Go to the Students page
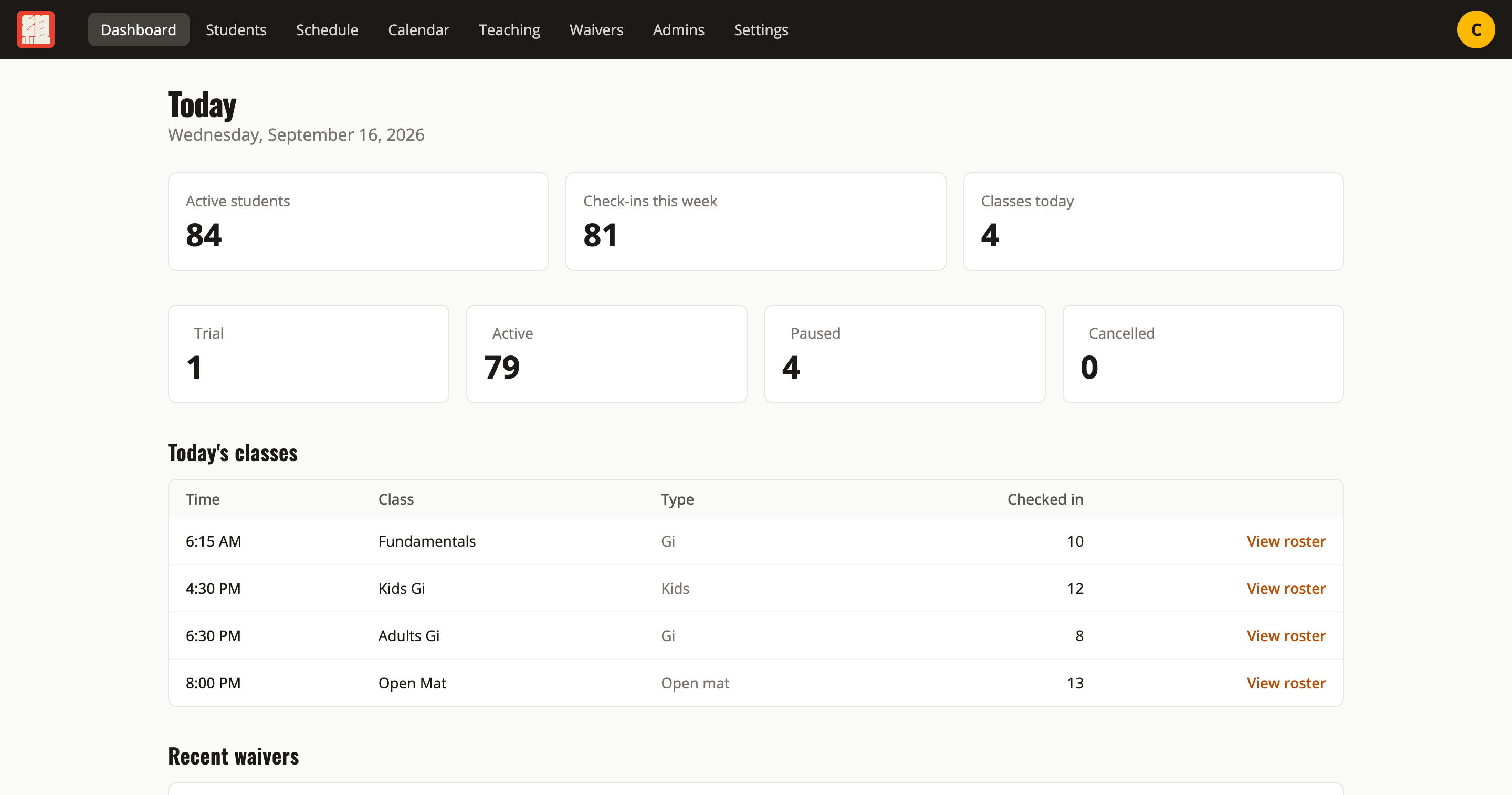Viewport: 1512px width, 795px height. tap(236, 29)
